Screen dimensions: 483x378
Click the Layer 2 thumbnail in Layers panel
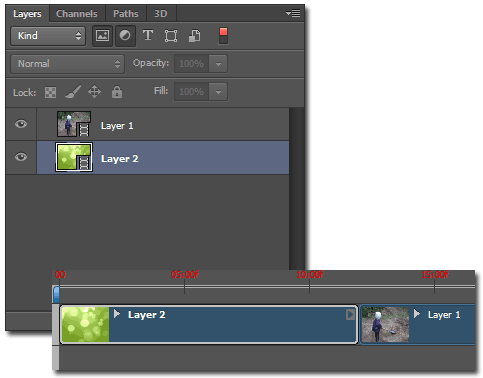click(74, 157)
